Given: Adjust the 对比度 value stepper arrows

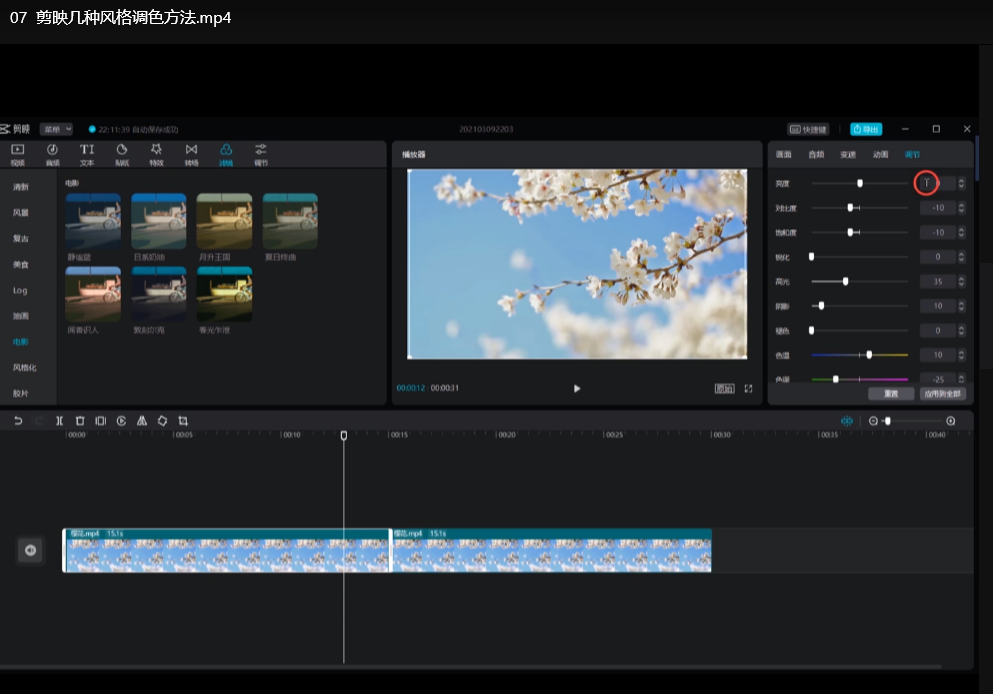Looking at the screenshot, I should click(961, 208).
